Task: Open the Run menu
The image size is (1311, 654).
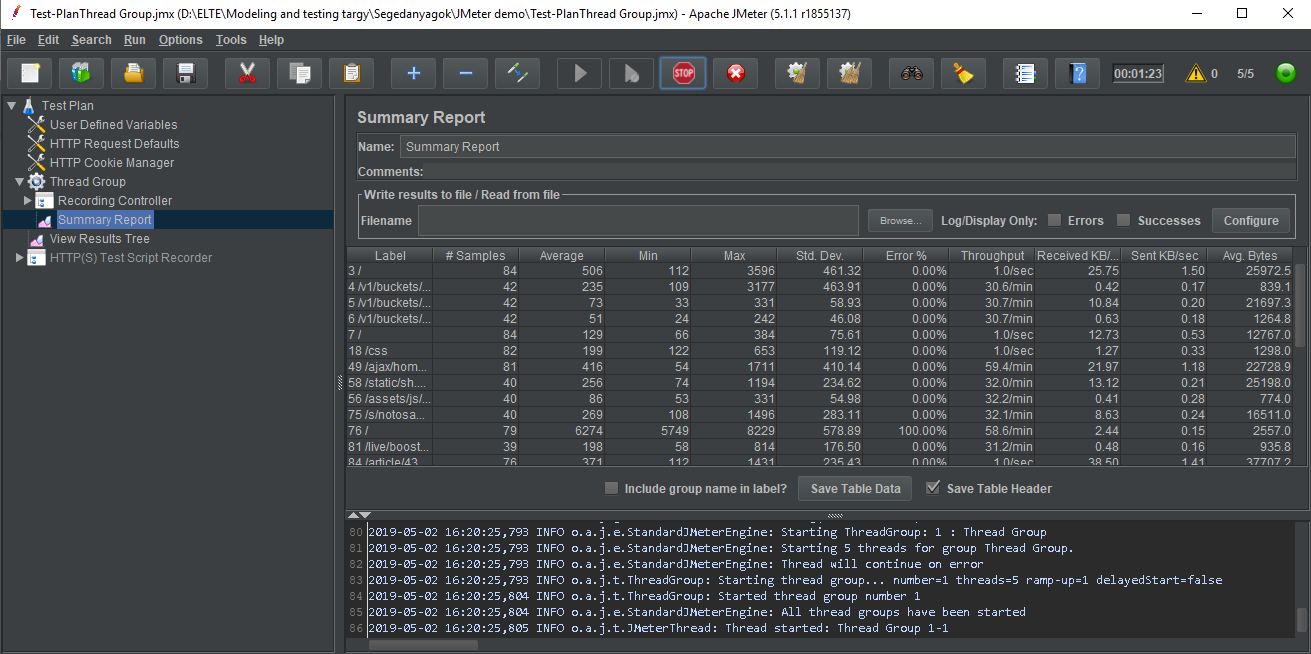Action: tap(134, 40)
